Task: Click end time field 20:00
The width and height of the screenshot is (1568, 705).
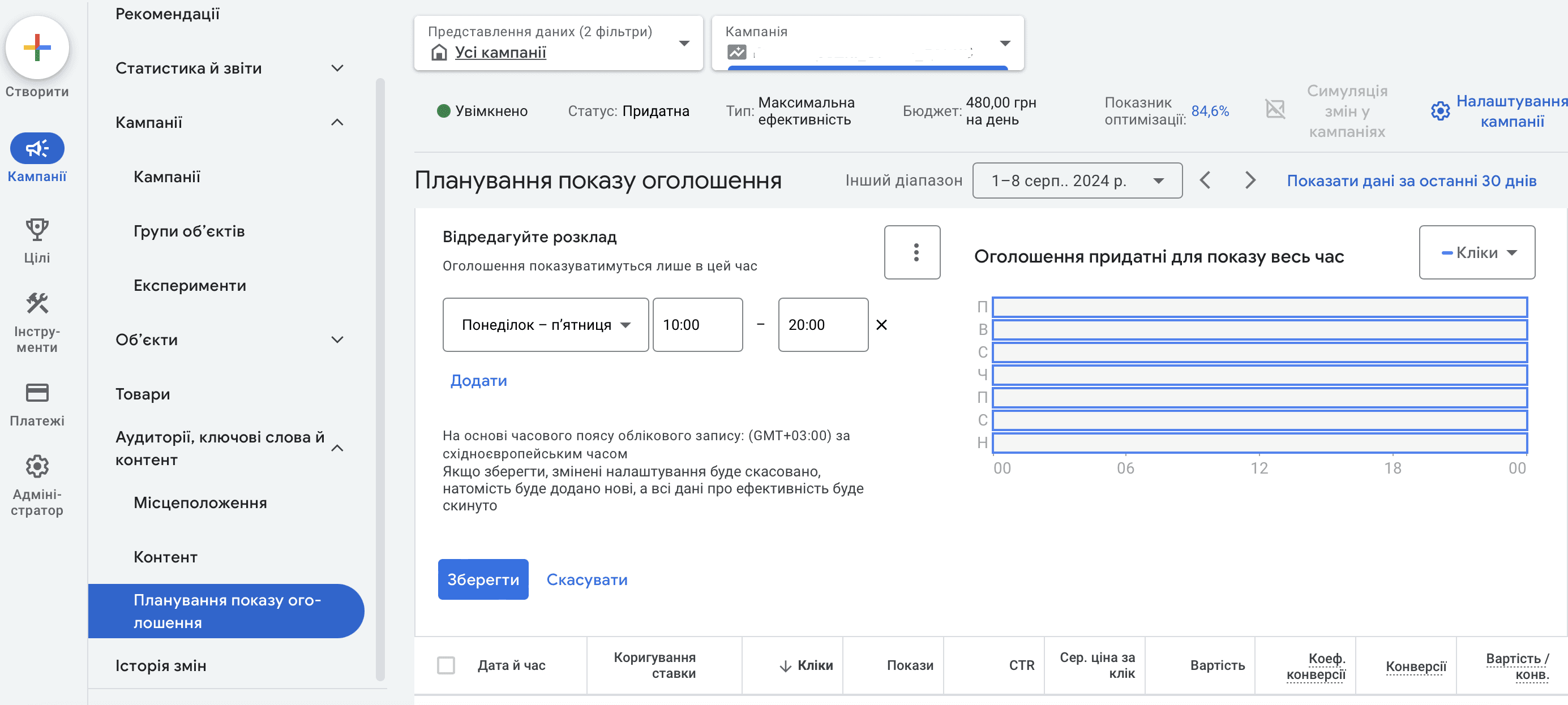Action: (x=823, y=325)
